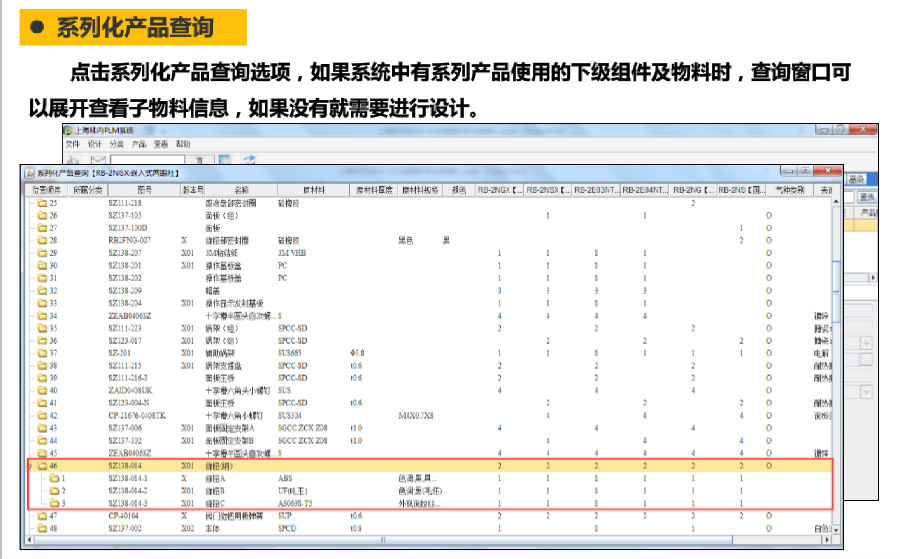
Task: Click the folder icon of row 38
Action: 42,366
